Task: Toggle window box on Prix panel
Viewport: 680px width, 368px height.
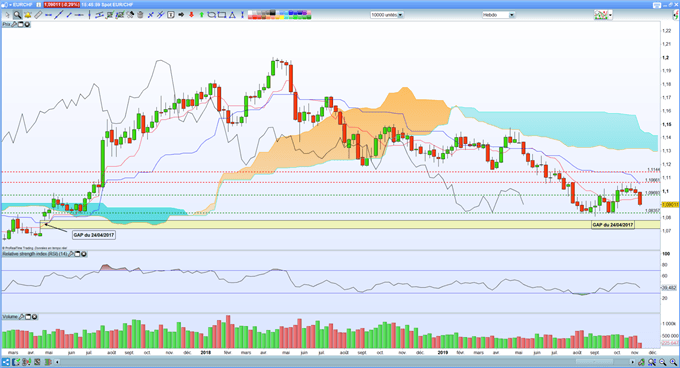Action: pyautogui.click(x=20, y=24)
